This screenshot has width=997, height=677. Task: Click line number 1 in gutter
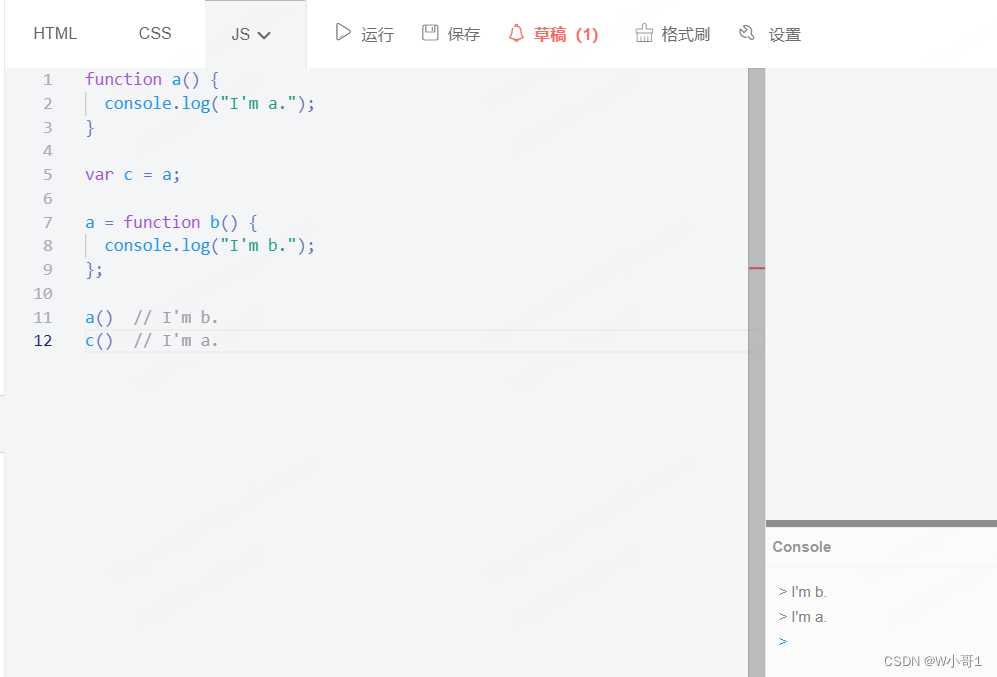(x=48, y=80)
